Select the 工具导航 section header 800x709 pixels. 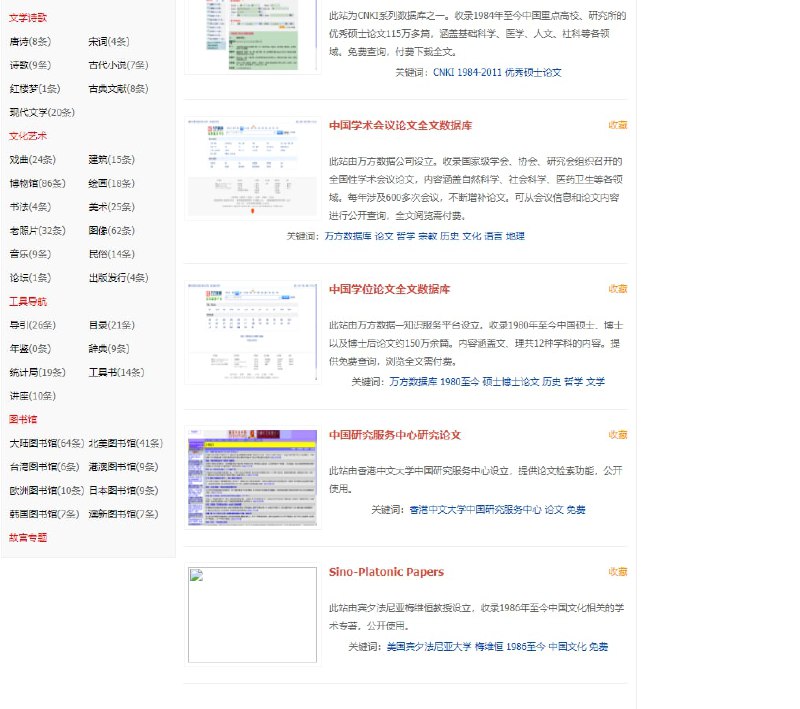(x=29, y=302)
